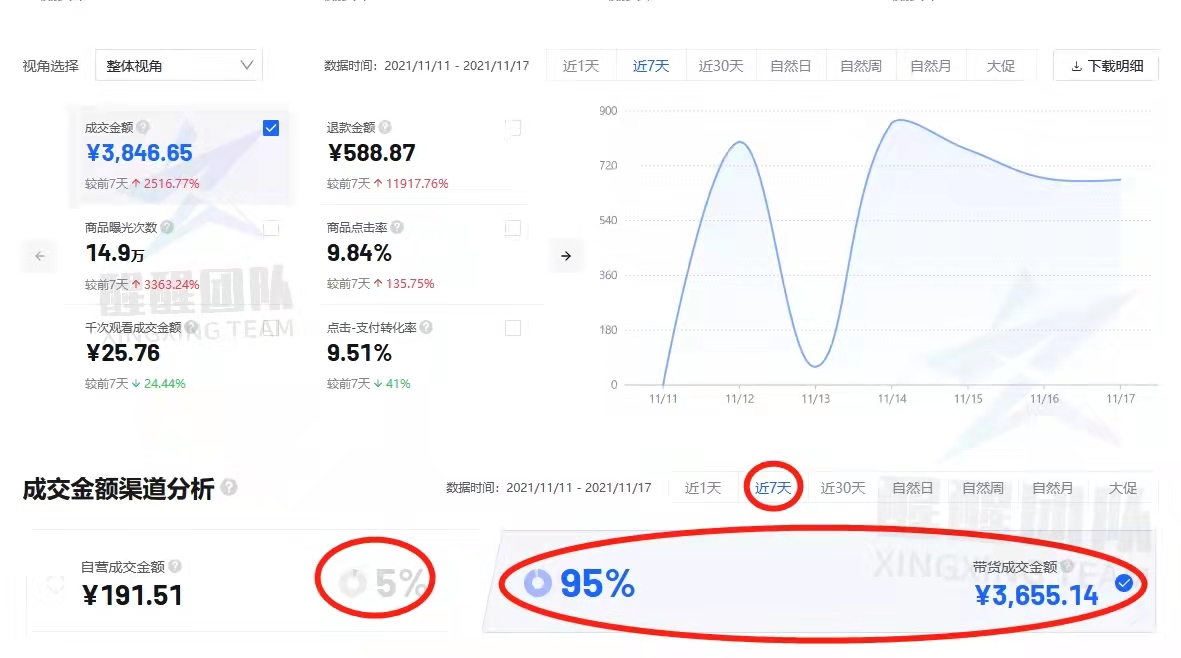Click the help icon beside 商品点击率

tap(397, 227)
